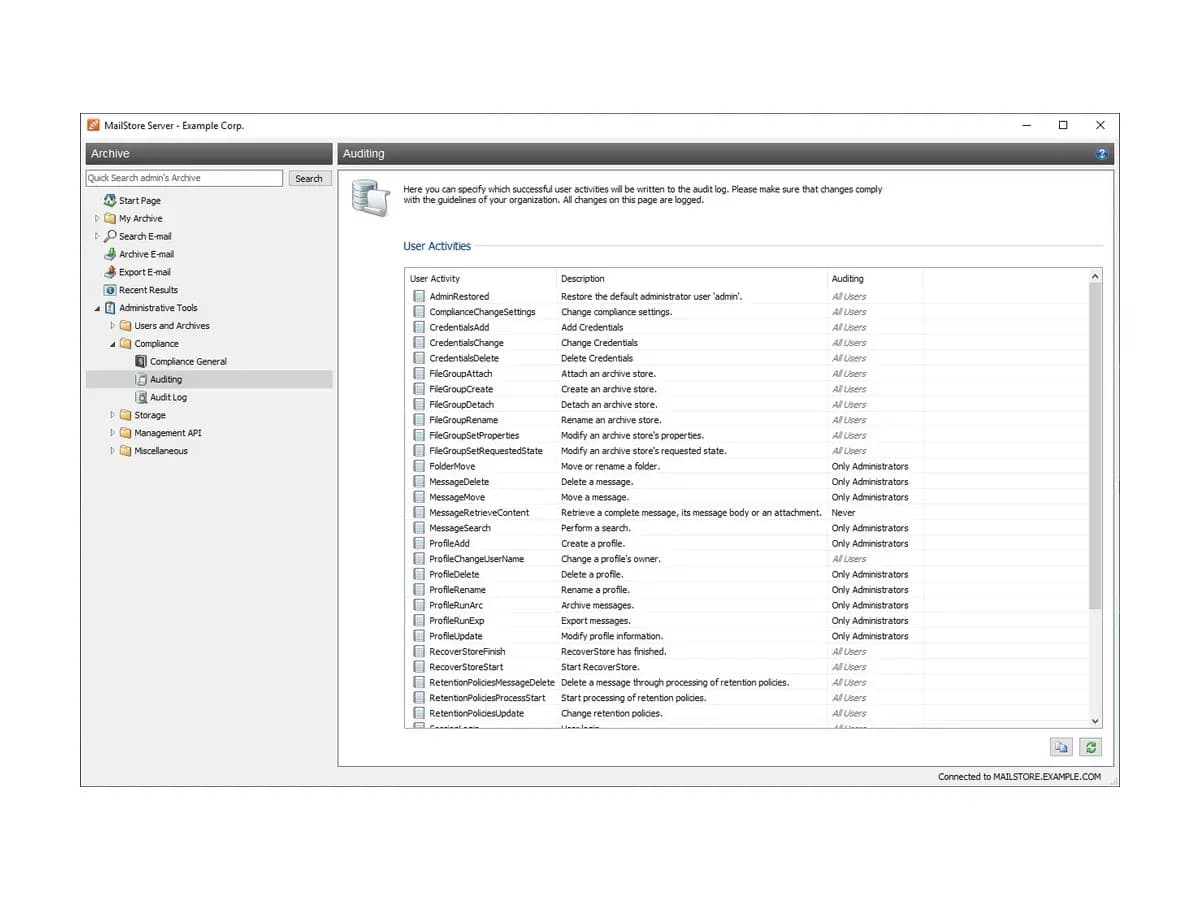Select the ProfileRunArc activity row
Image resolution: width=1200 pixels, height=900 pixels.
pyautogui.click(x=747, y=605)
